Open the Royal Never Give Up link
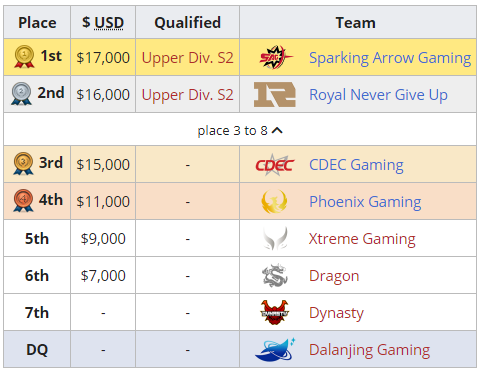This screenshot has height=372, width=481. pos(378,95)
